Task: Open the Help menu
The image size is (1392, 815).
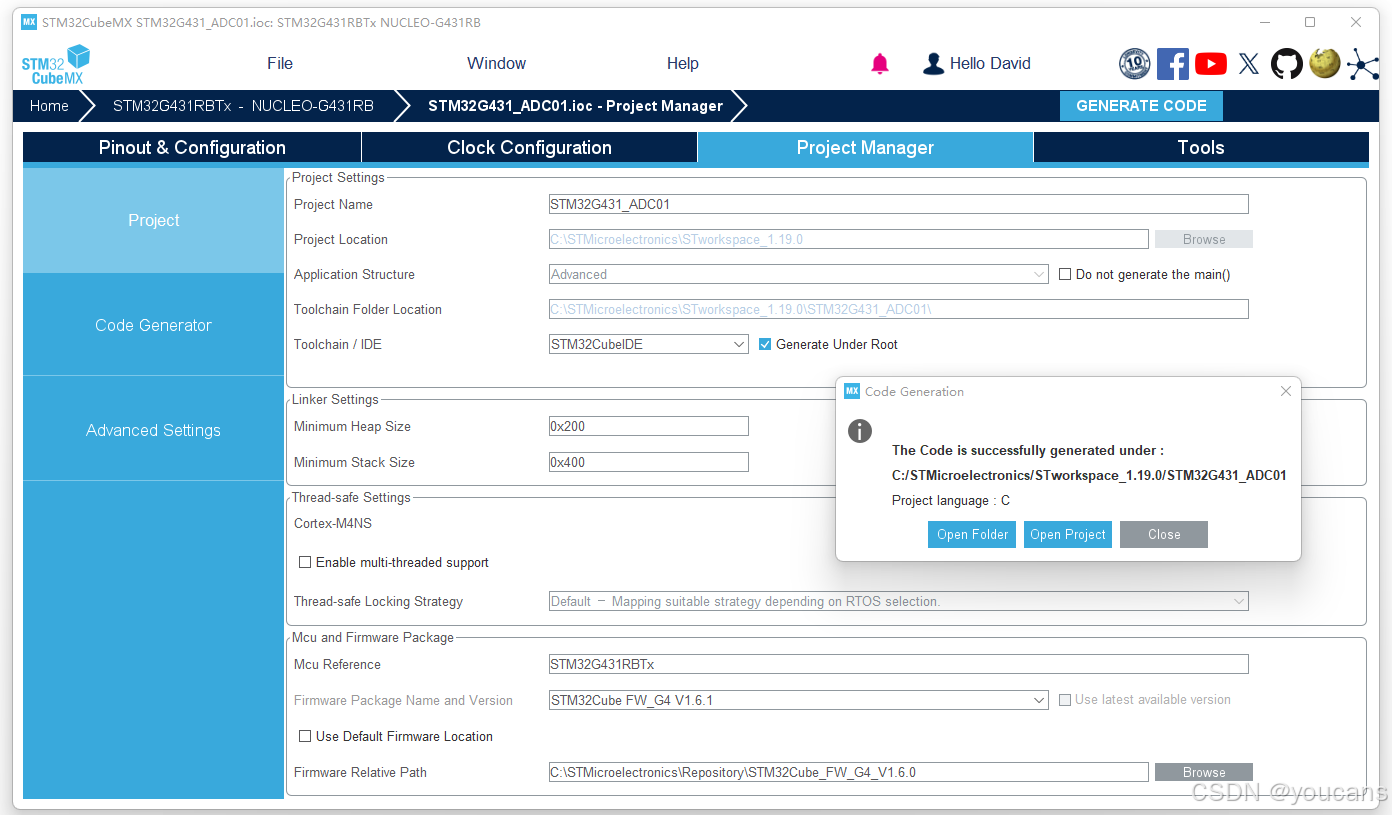Action: tap(682, 64)
